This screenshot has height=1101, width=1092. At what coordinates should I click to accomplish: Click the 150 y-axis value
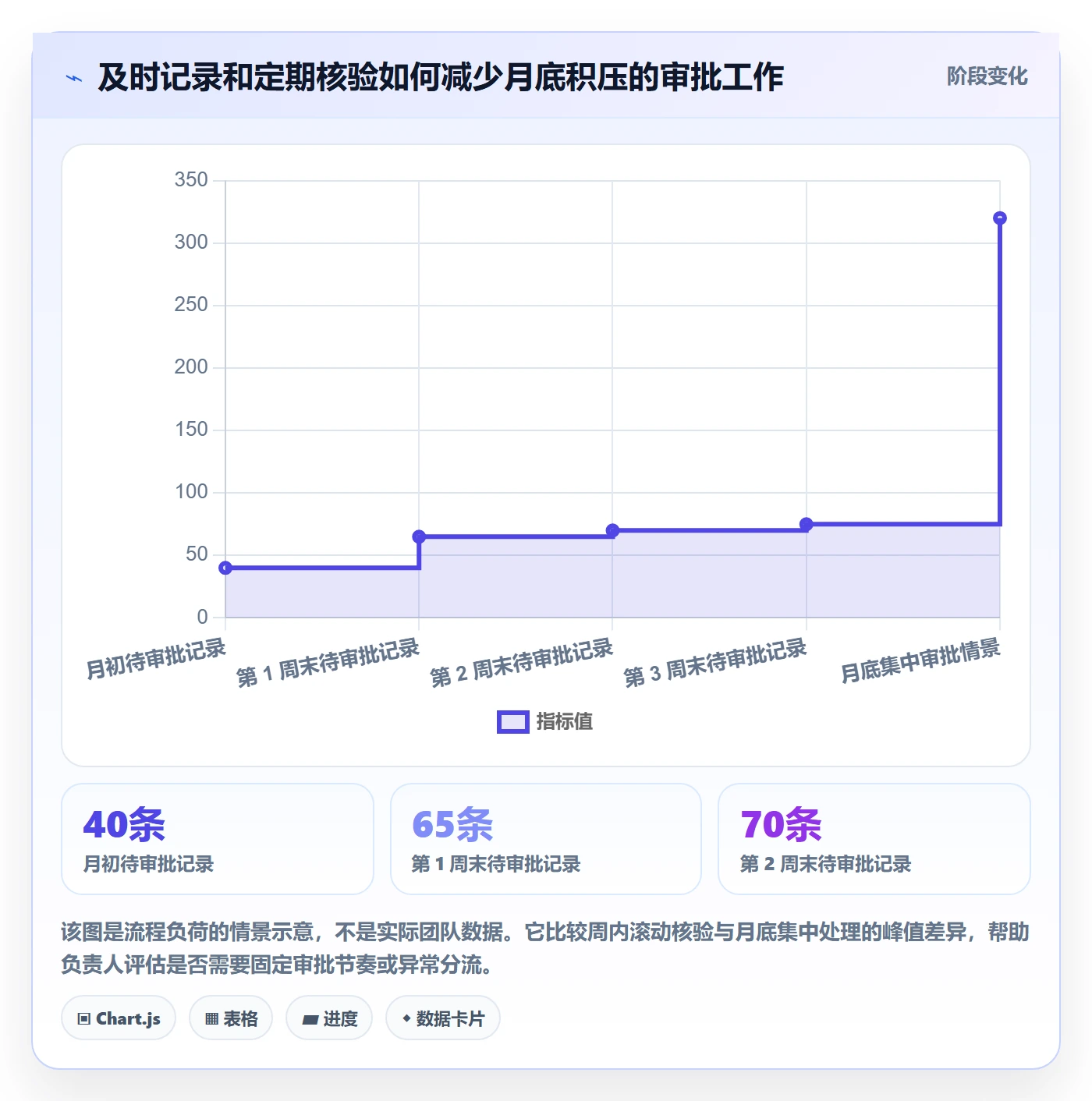[191, 430]
